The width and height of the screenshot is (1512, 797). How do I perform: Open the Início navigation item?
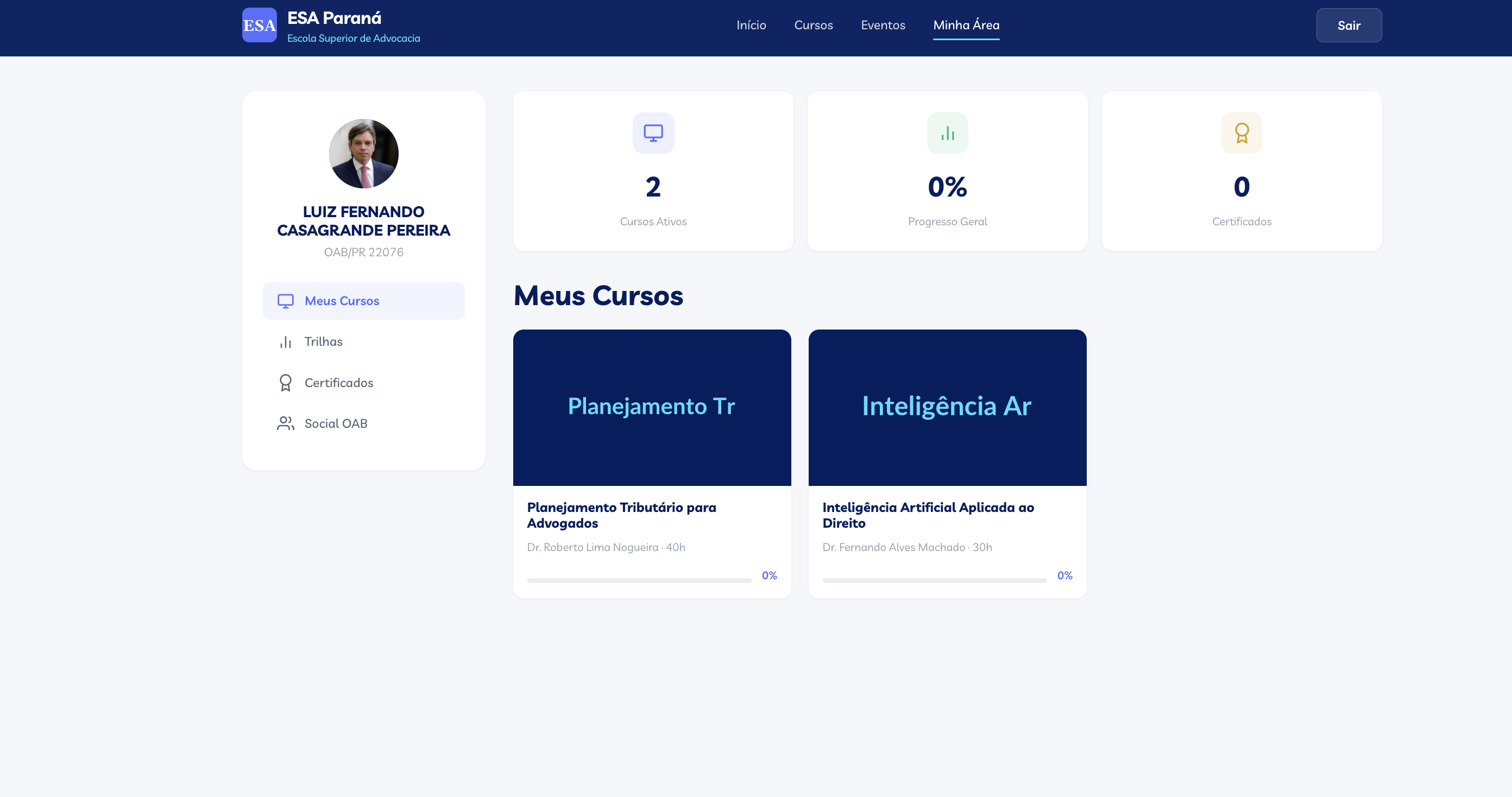pos(751,25)
